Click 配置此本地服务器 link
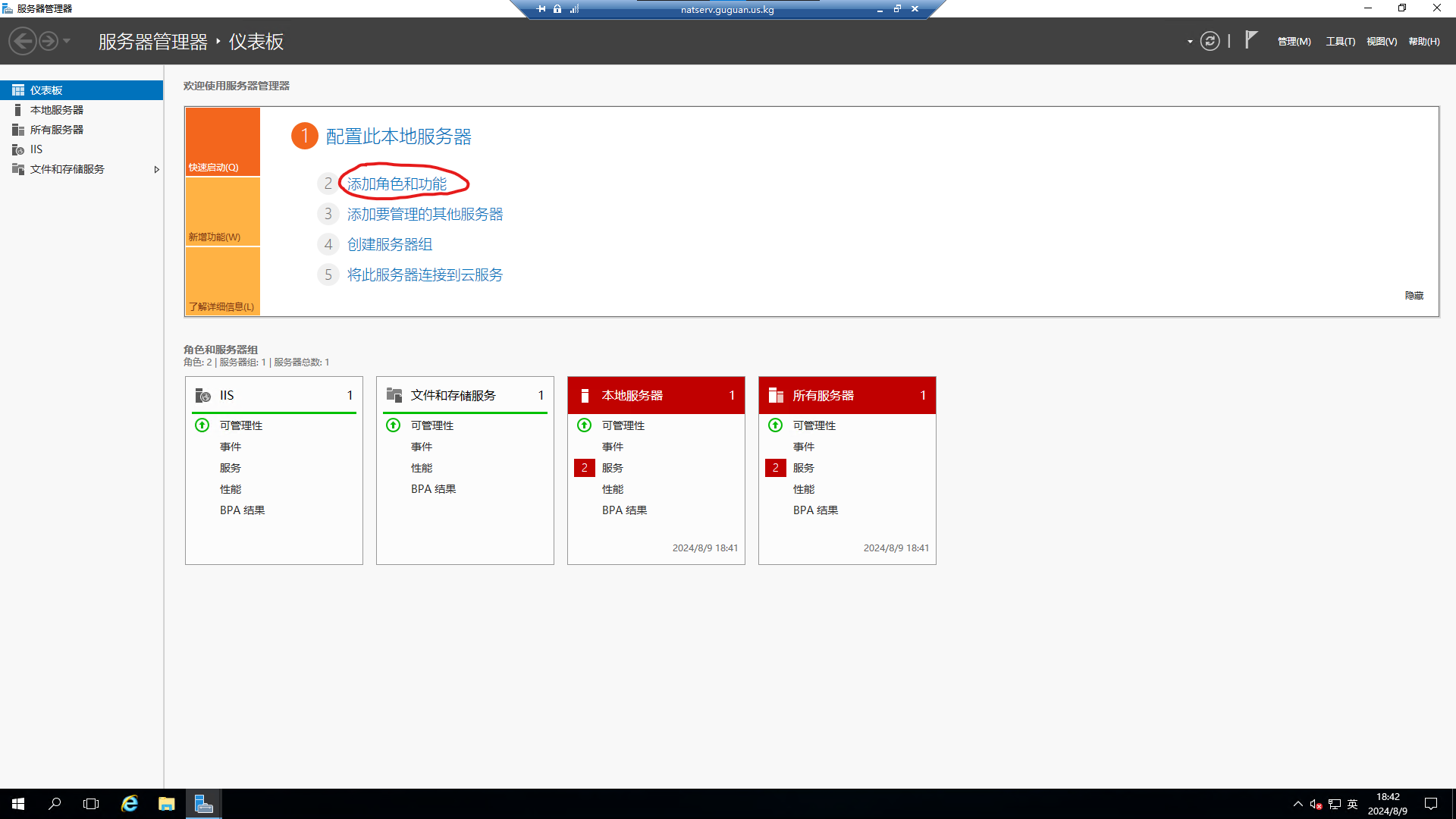This screenshot has height=819, width=1456. click(399, 136)
